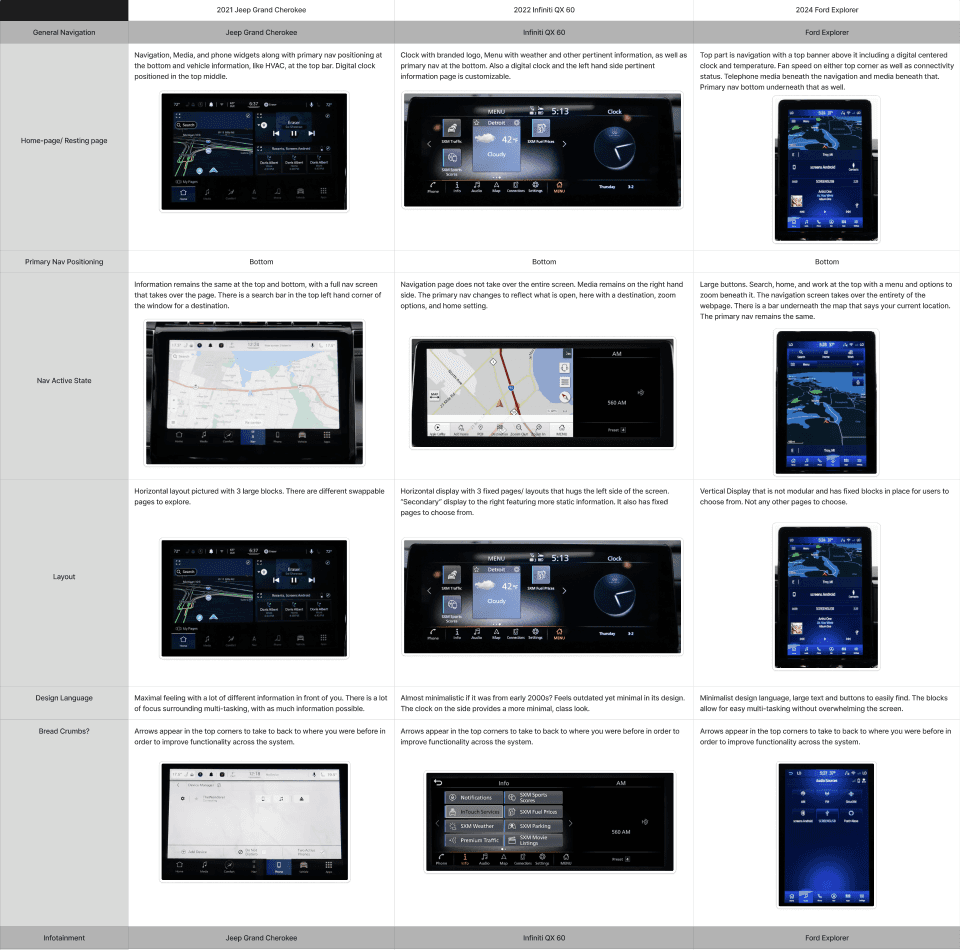Screen dimensions: 960x950
Task: Click the 'Home-page/ Resting page' row label
Action: [x=64, y=140]
